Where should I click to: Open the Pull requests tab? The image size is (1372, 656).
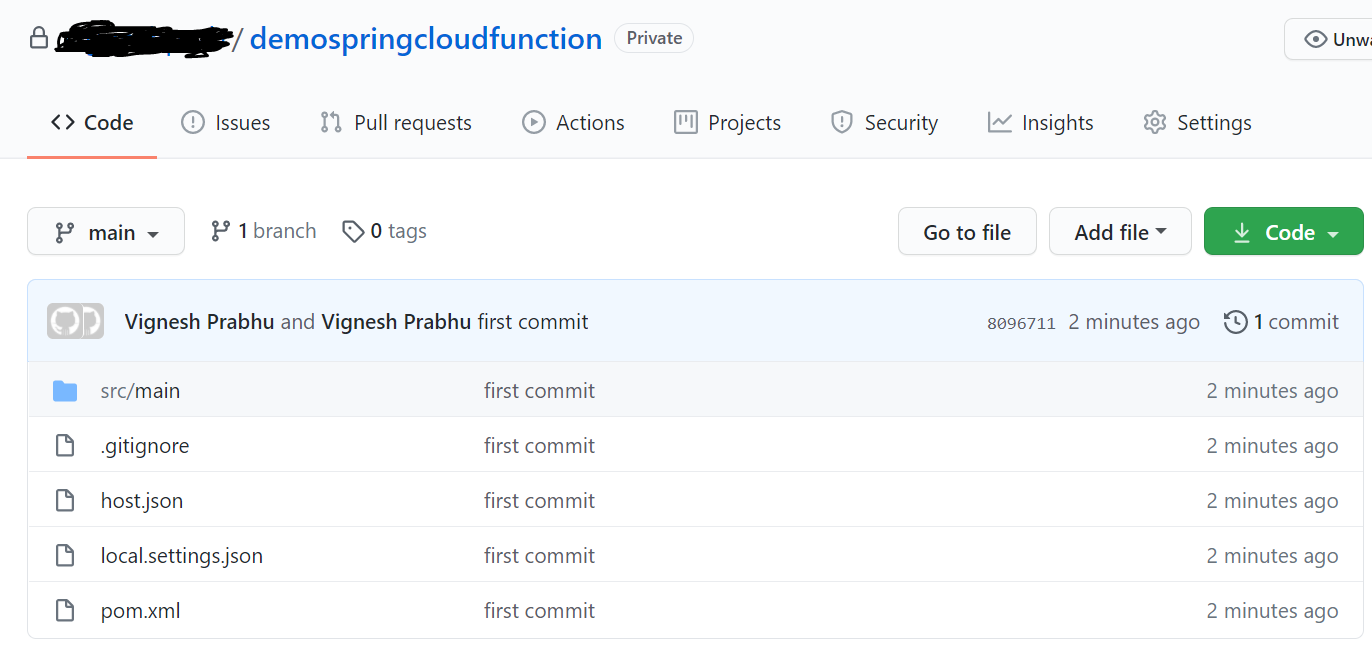tap(396, 123)
